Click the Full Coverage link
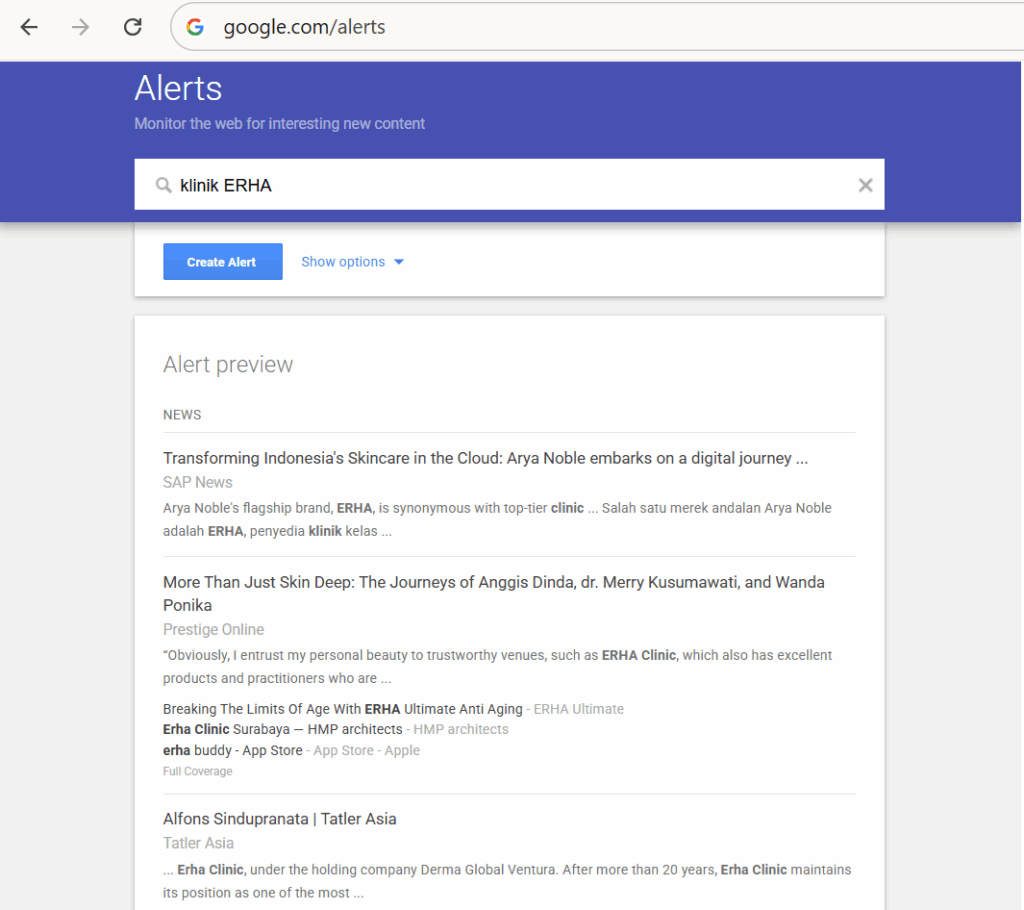 (x=197, y=771)
